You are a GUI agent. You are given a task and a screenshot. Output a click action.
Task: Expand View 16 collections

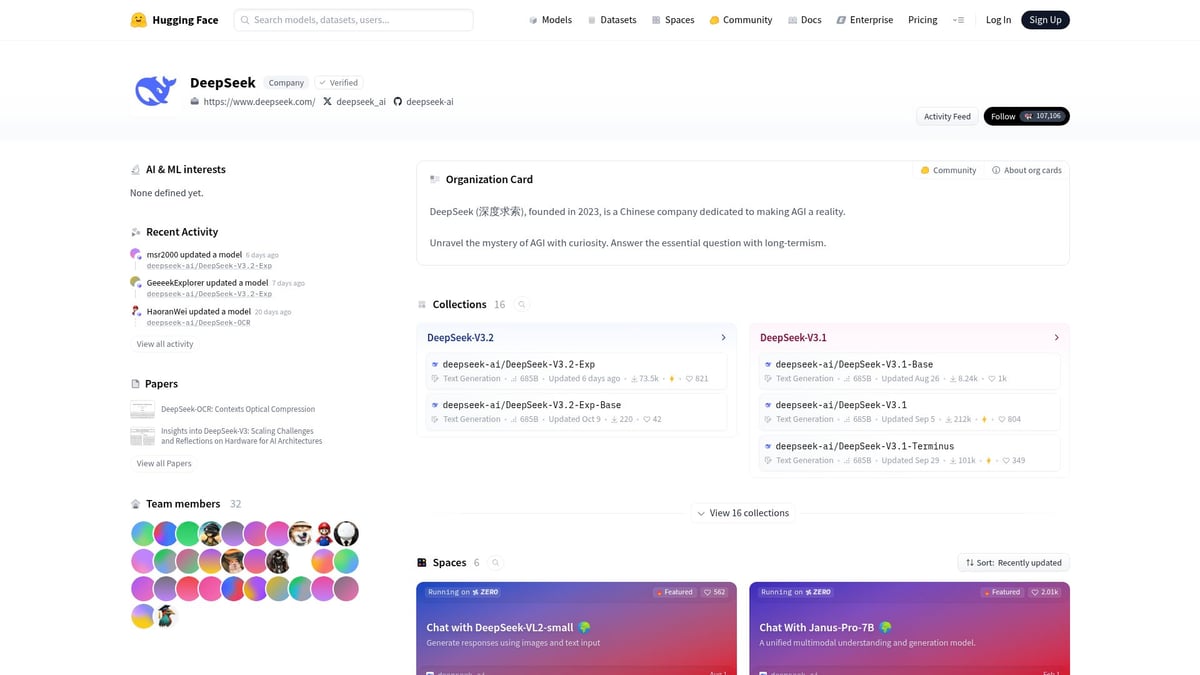tap(743, 513)
